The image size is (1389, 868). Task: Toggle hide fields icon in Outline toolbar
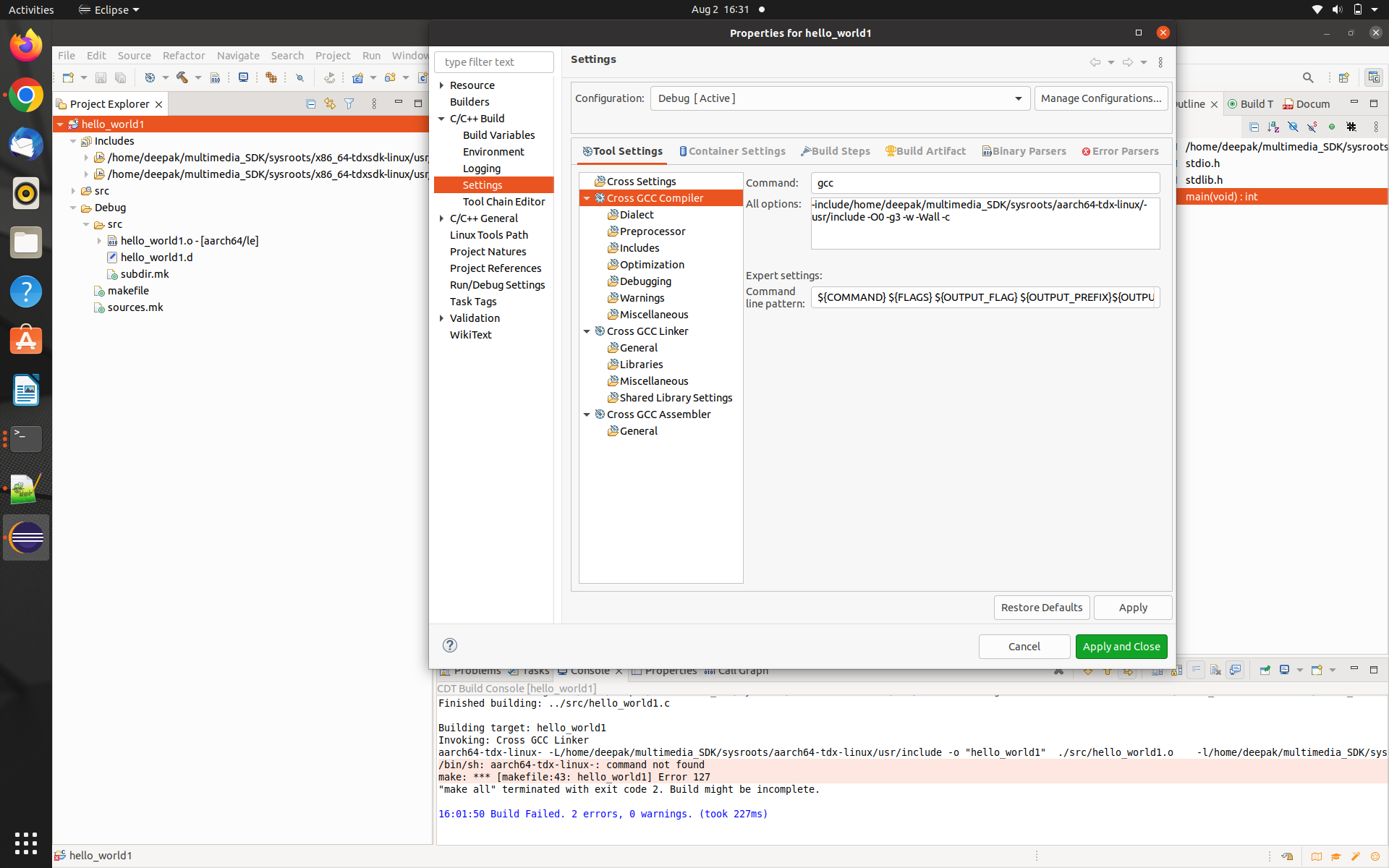(x=1293, y=127)
